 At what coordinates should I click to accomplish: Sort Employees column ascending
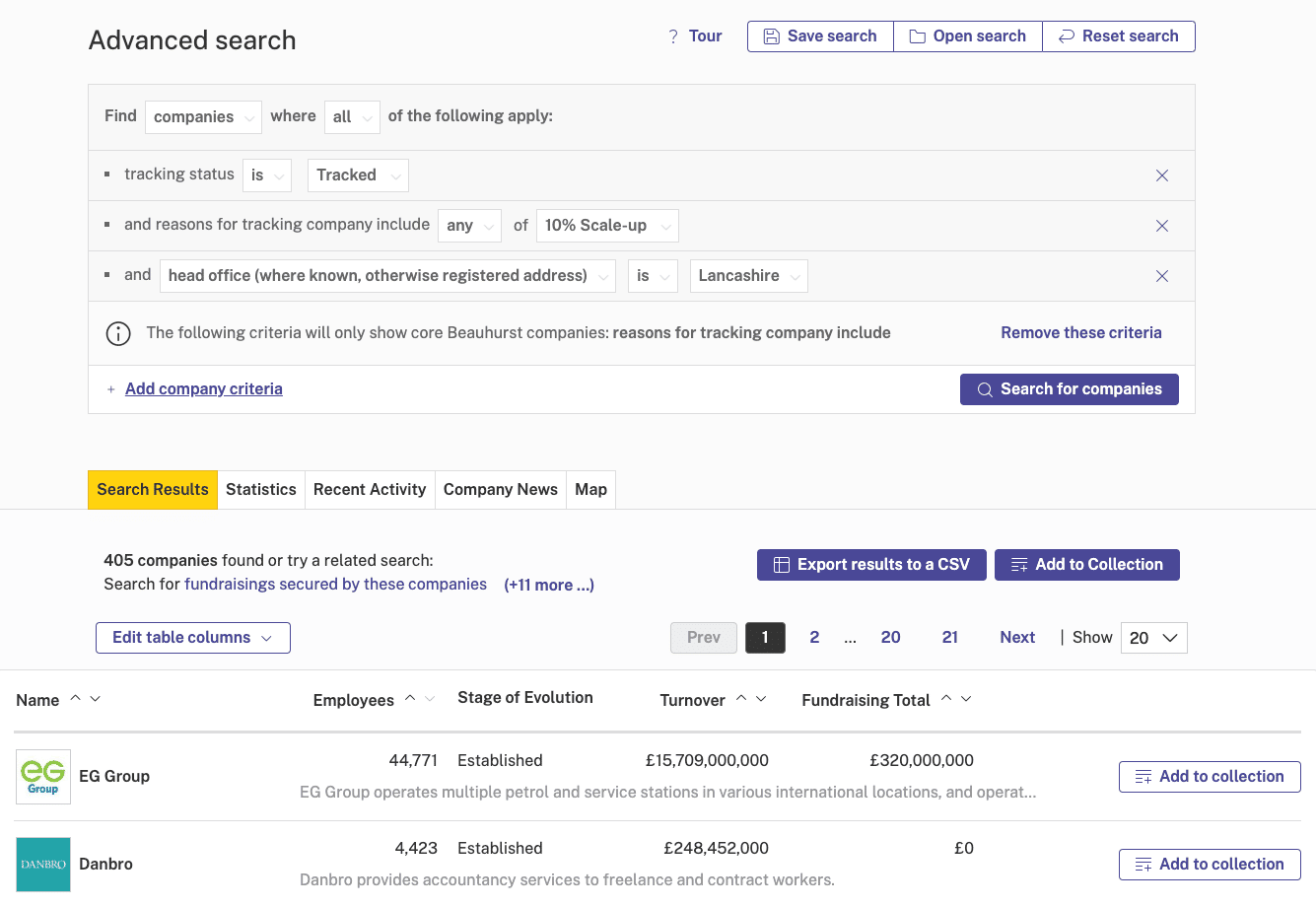pyautogui.click(x=410, y=698)
